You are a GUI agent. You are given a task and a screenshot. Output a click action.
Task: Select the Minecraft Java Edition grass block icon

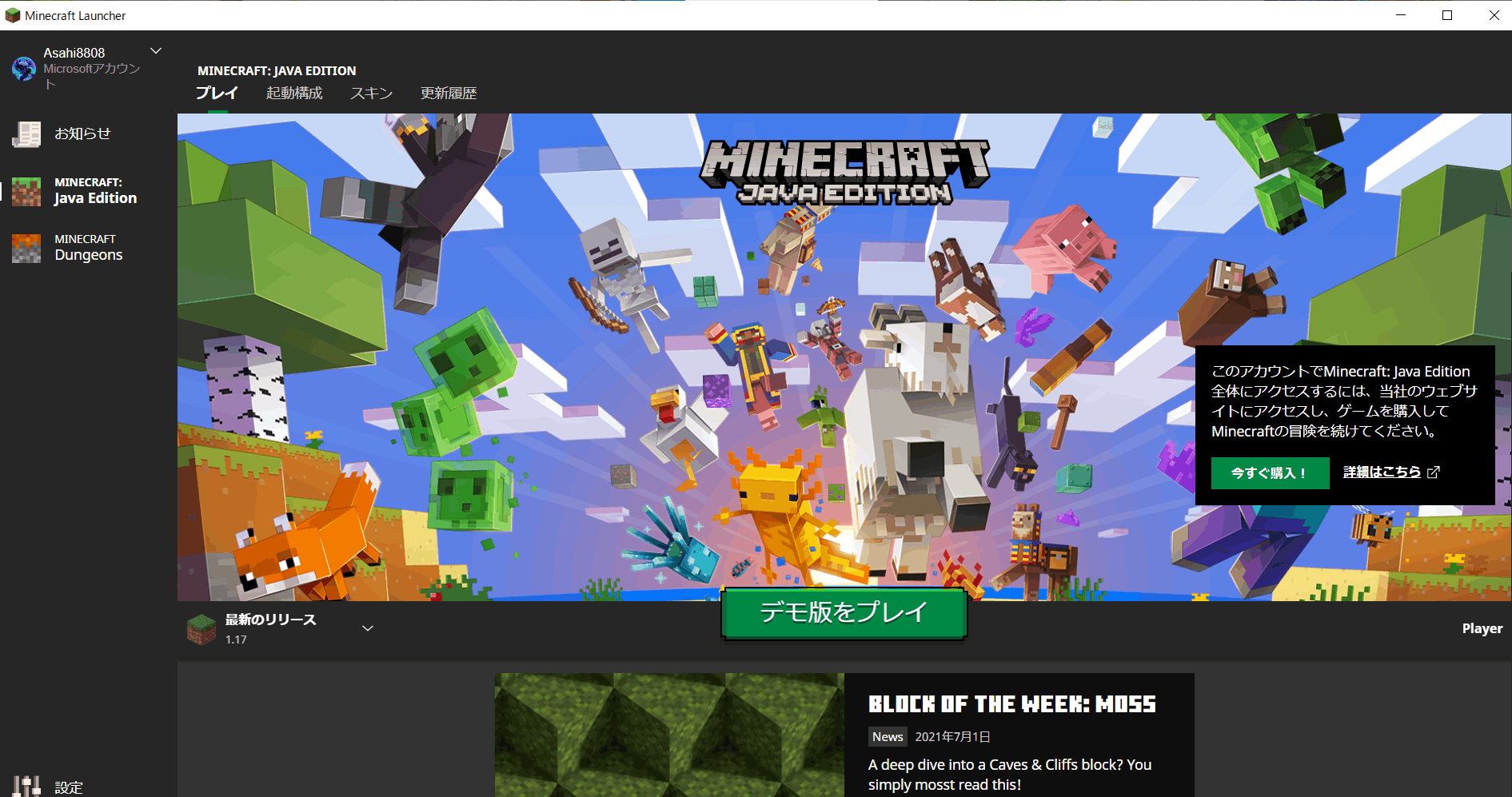[x=26, y=191]
